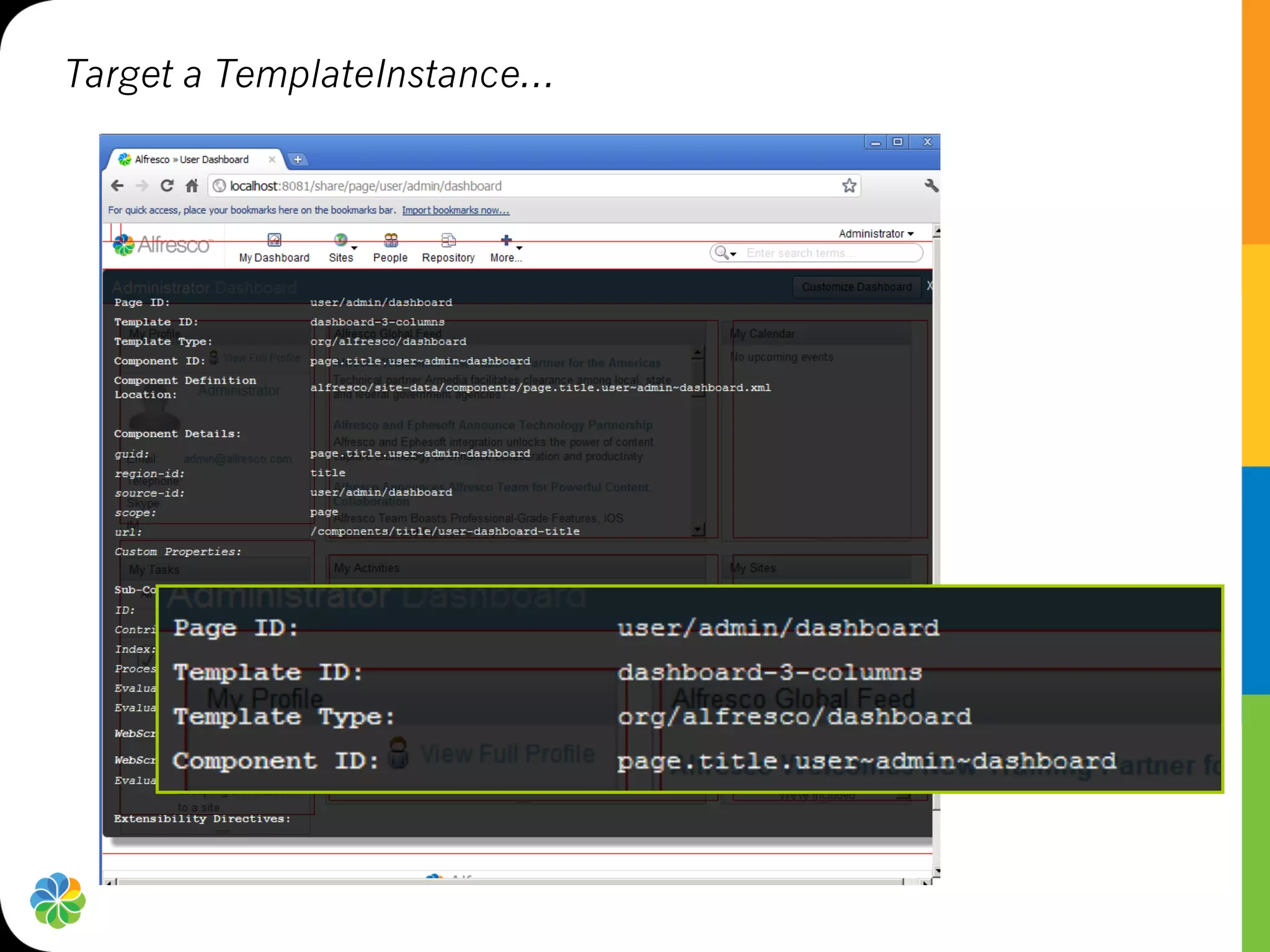Go to the browser Home icon
The image size is (1270, 952).
click(192, 185)
